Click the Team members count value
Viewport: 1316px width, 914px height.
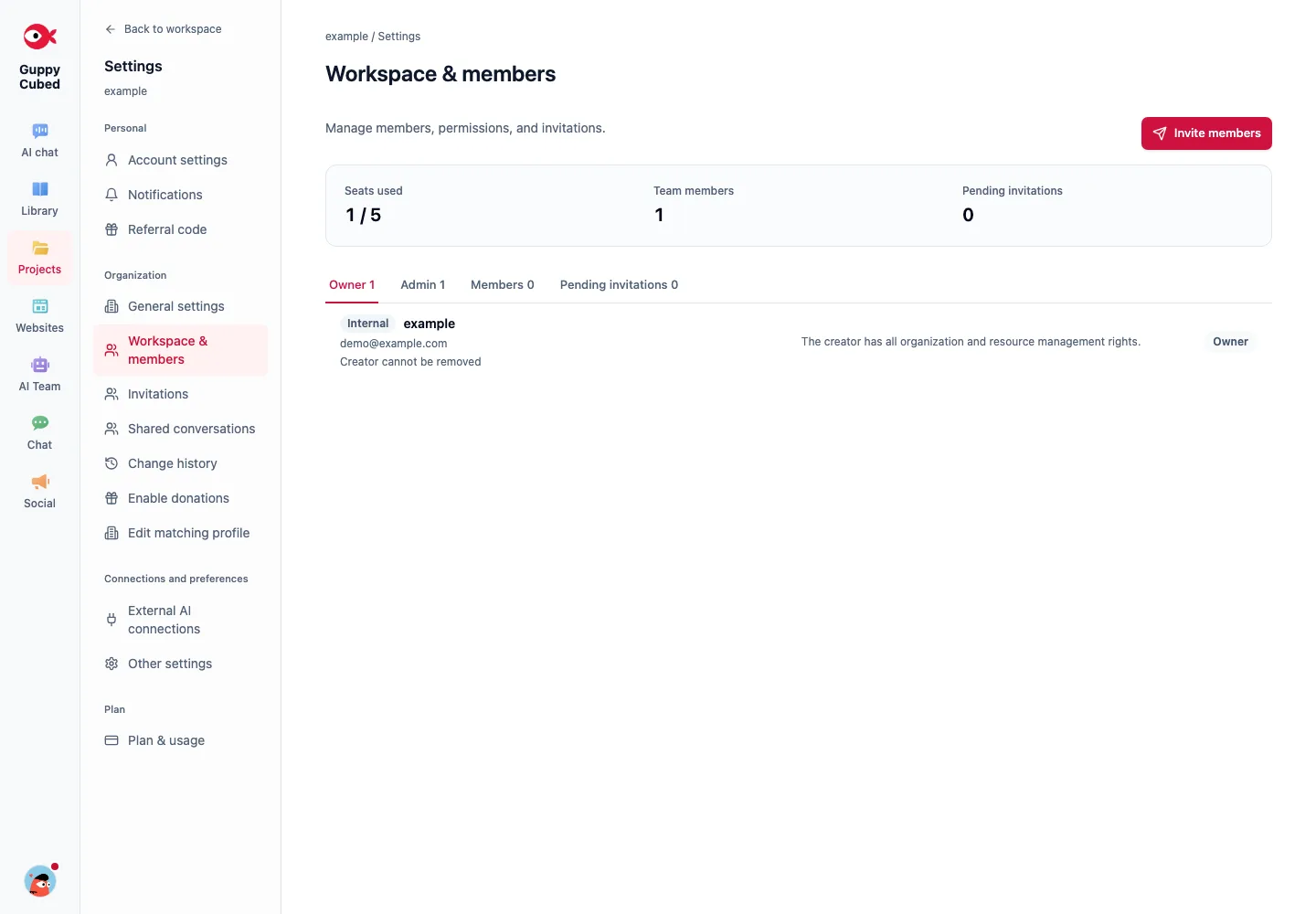[x=659, y=216]
